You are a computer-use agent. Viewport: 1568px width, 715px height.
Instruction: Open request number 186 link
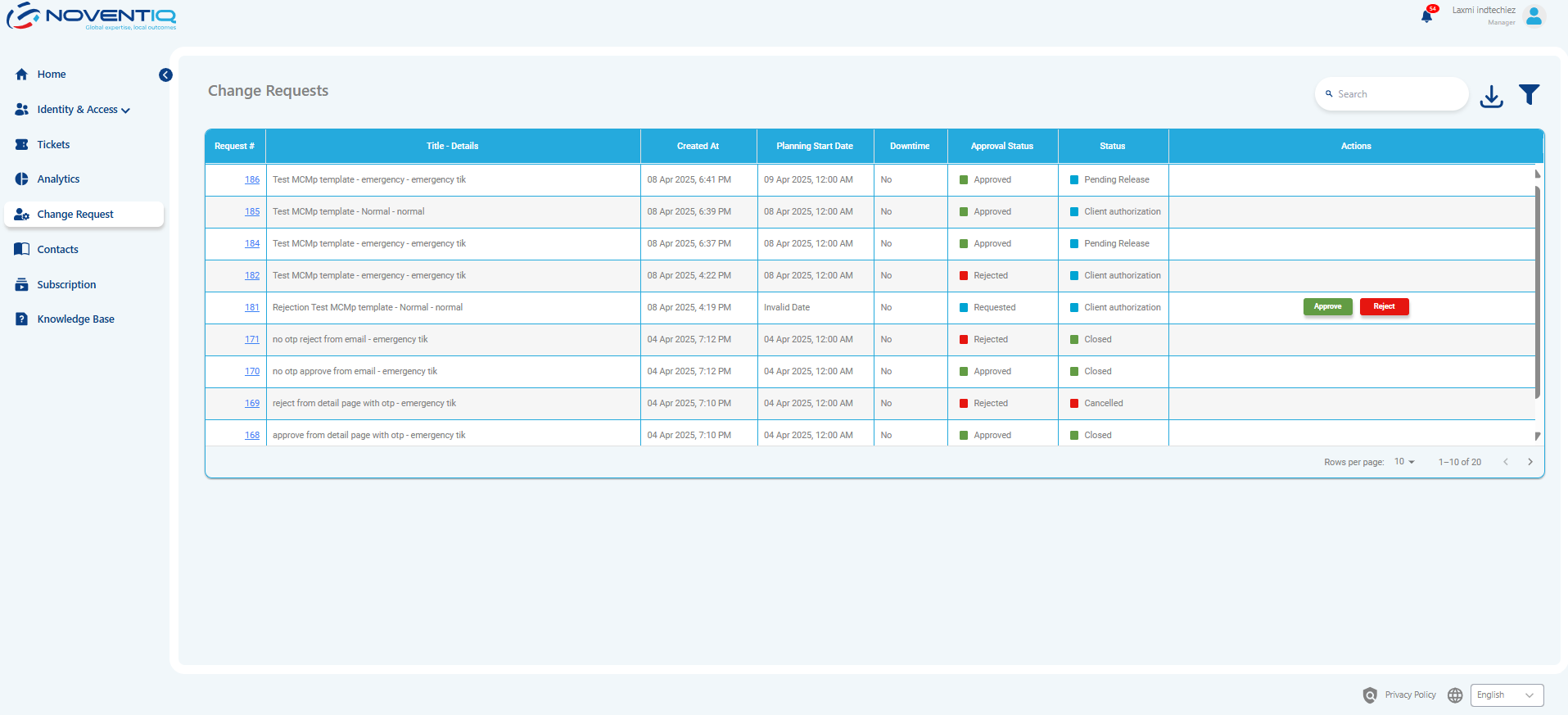tap(252, 180)
